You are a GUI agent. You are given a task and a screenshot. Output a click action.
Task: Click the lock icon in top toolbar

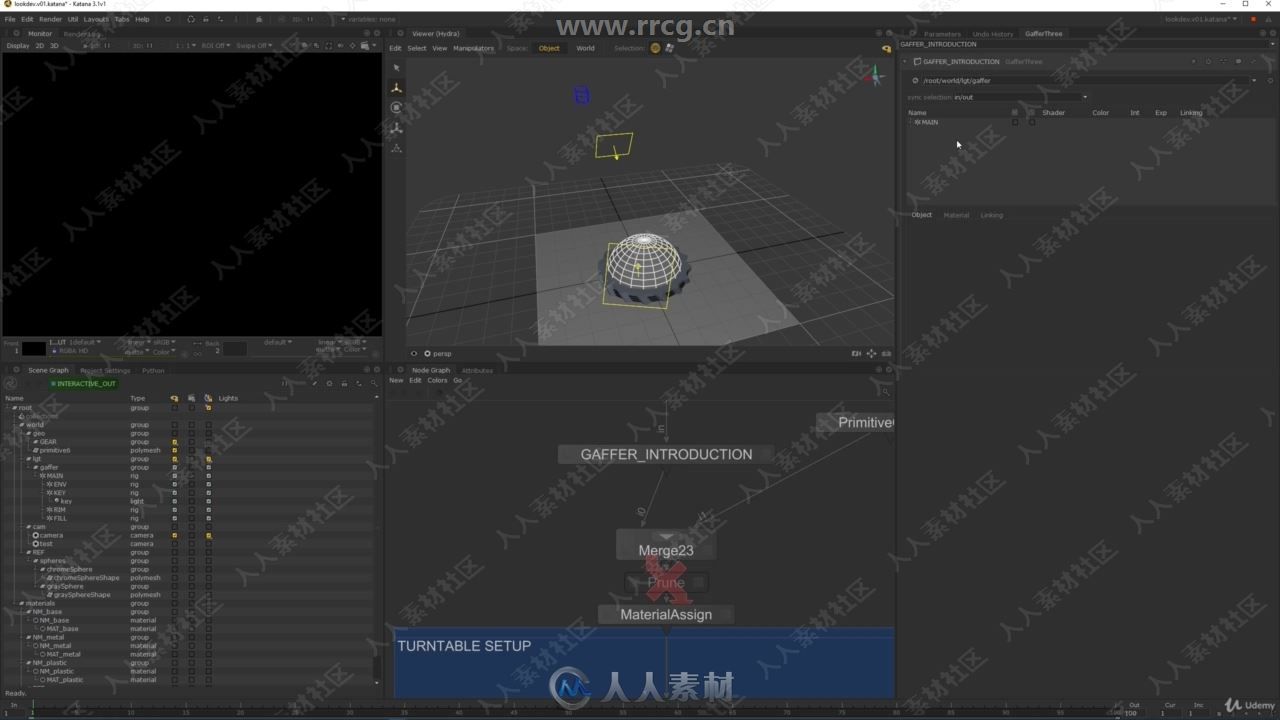(205, 19)
